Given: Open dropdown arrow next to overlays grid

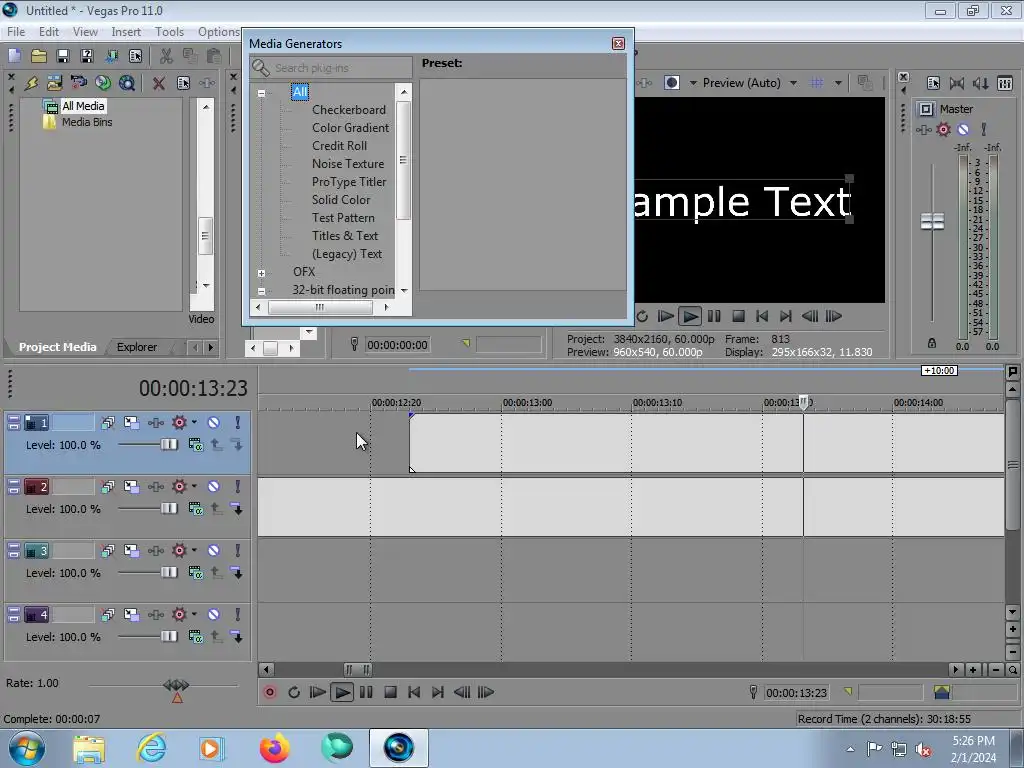Looking at the screenshot, I should [x=839, y=83].
